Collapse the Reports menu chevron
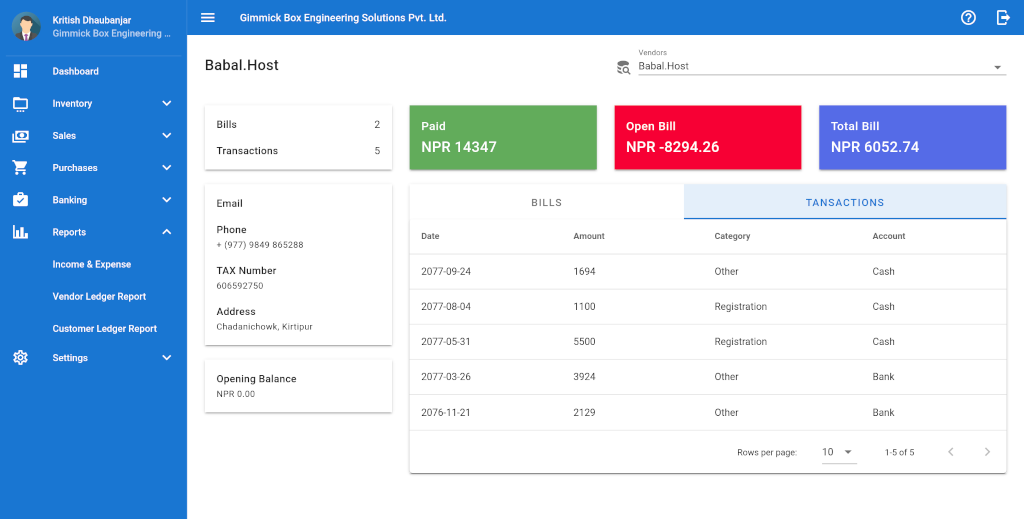1024x519 pixels. pyautogui.click(x=167, y=232)
